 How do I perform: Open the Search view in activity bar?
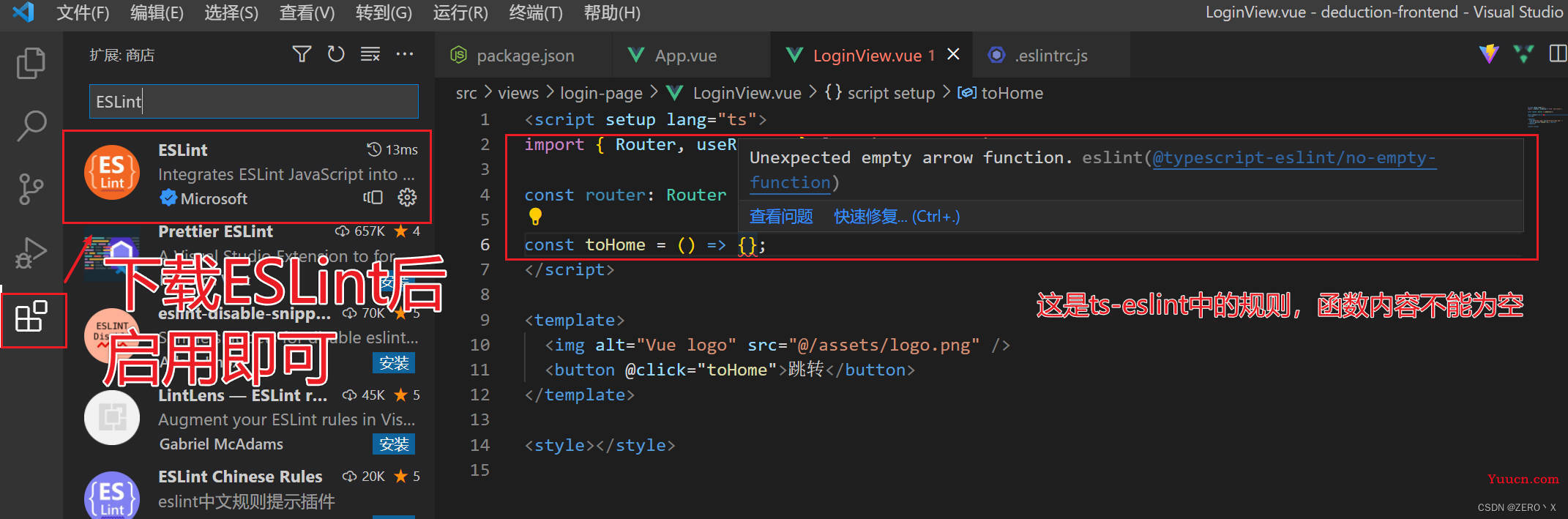pos(31,126)
